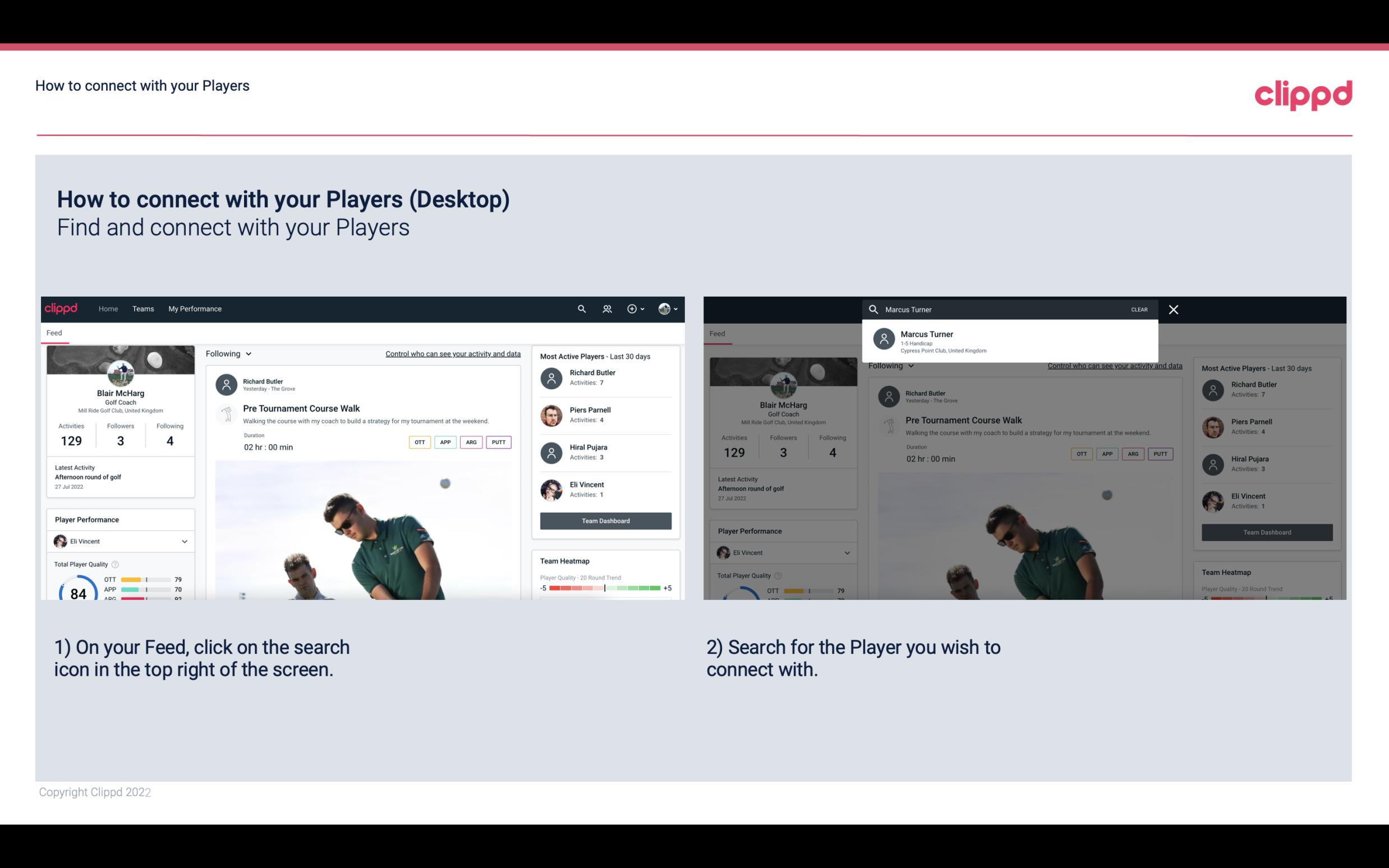
Task: Click the APP performance tag icon
Action: pyautogui.click(x=445, y=442)
